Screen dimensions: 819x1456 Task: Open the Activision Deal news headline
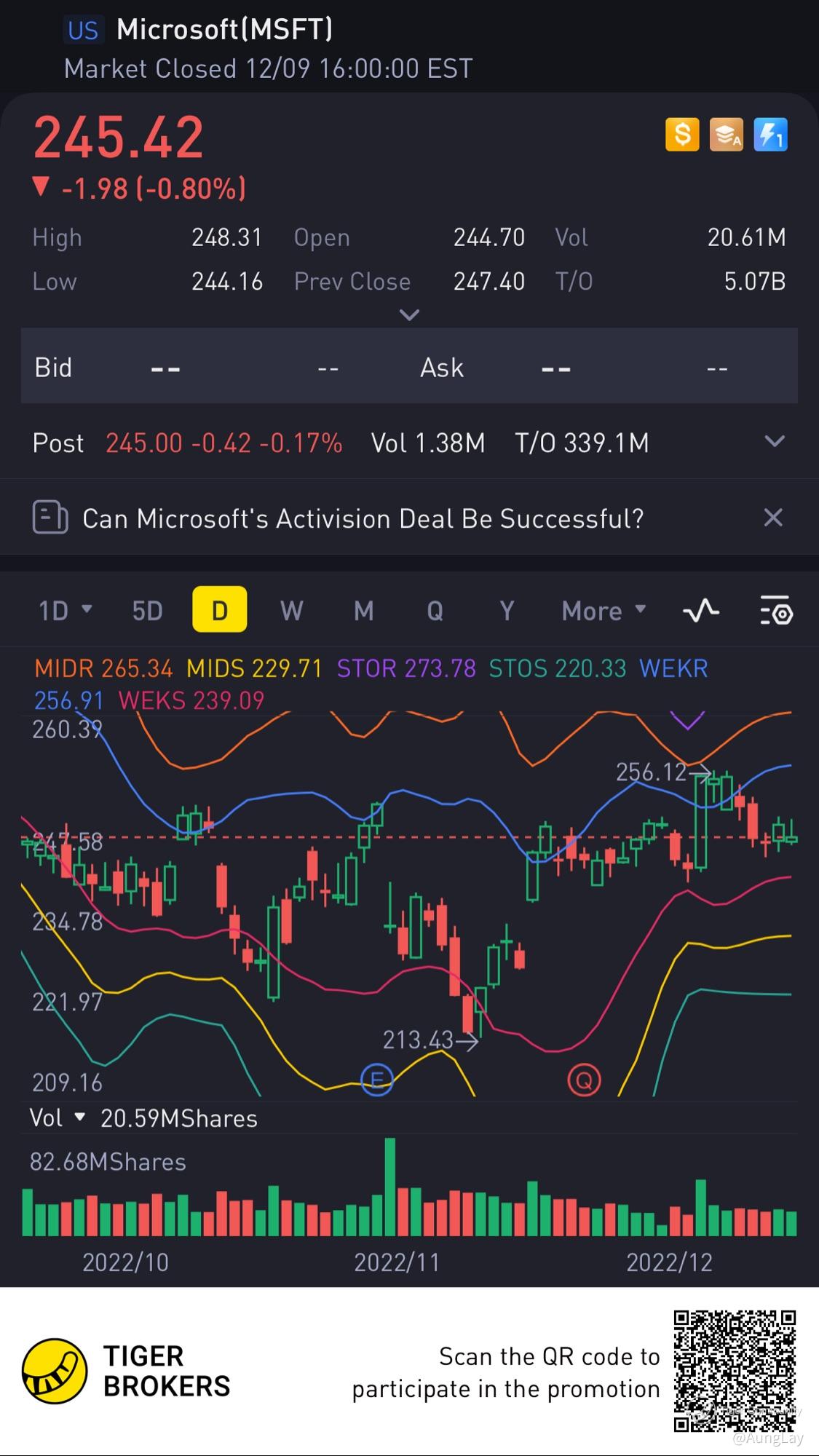[363, 518]
